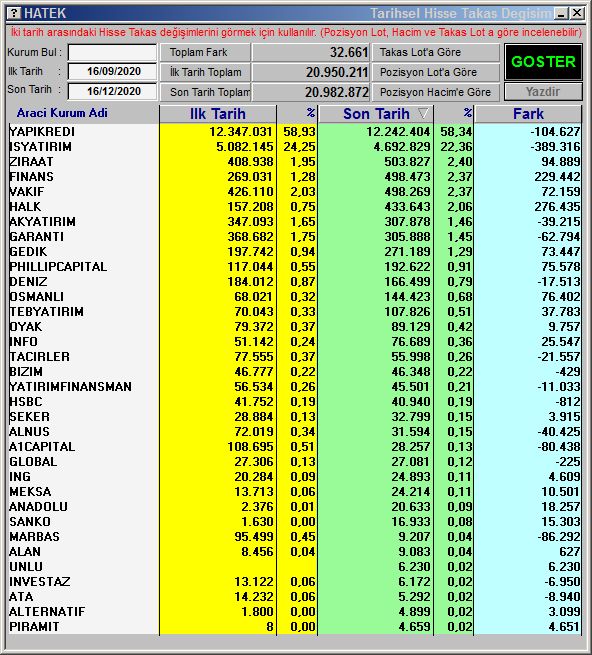The width and height of the screenshot is (592, 655).
Task: Click the Son Tarih date field
Action: [112, 91]
